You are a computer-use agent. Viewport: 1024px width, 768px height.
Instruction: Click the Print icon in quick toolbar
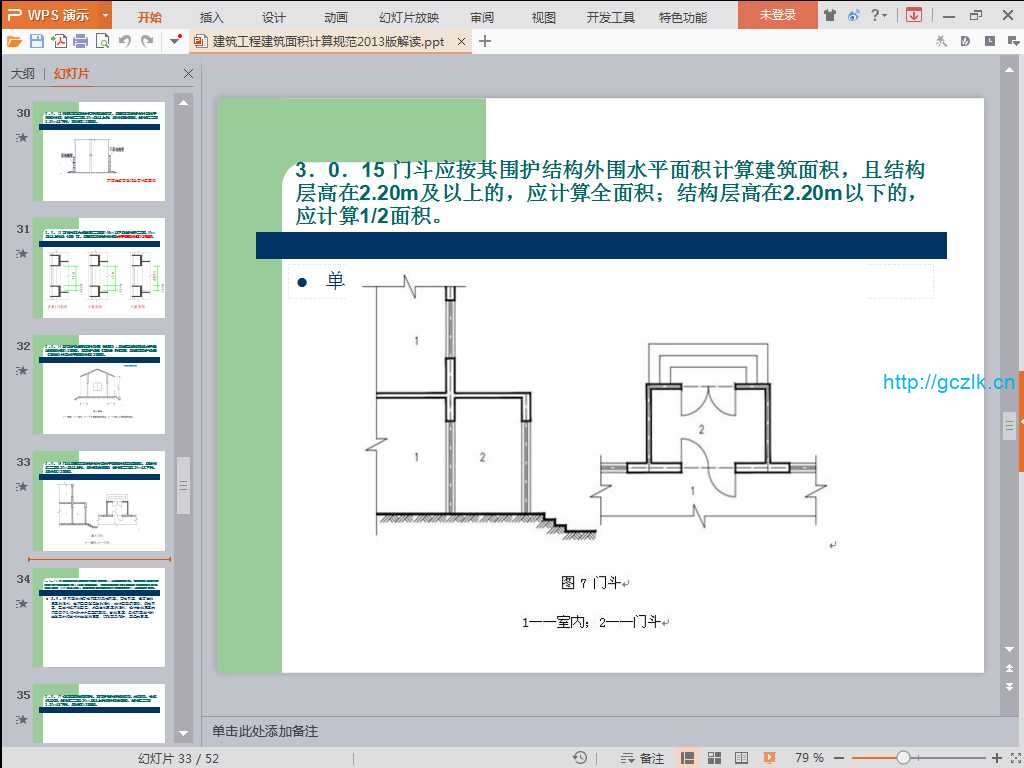(x=81, y=41)
